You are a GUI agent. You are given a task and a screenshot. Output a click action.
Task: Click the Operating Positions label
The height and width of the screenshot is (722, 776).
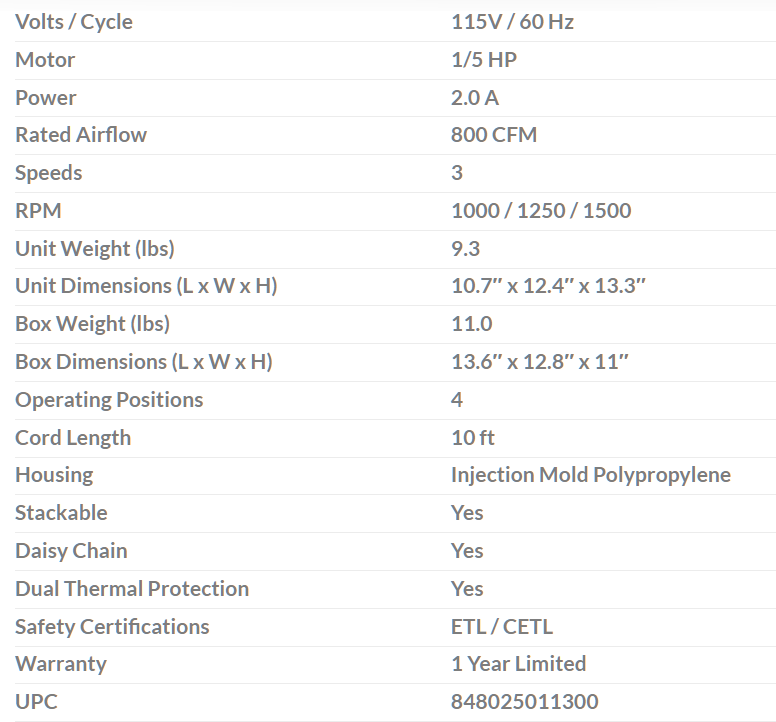(x=109, y=400)
